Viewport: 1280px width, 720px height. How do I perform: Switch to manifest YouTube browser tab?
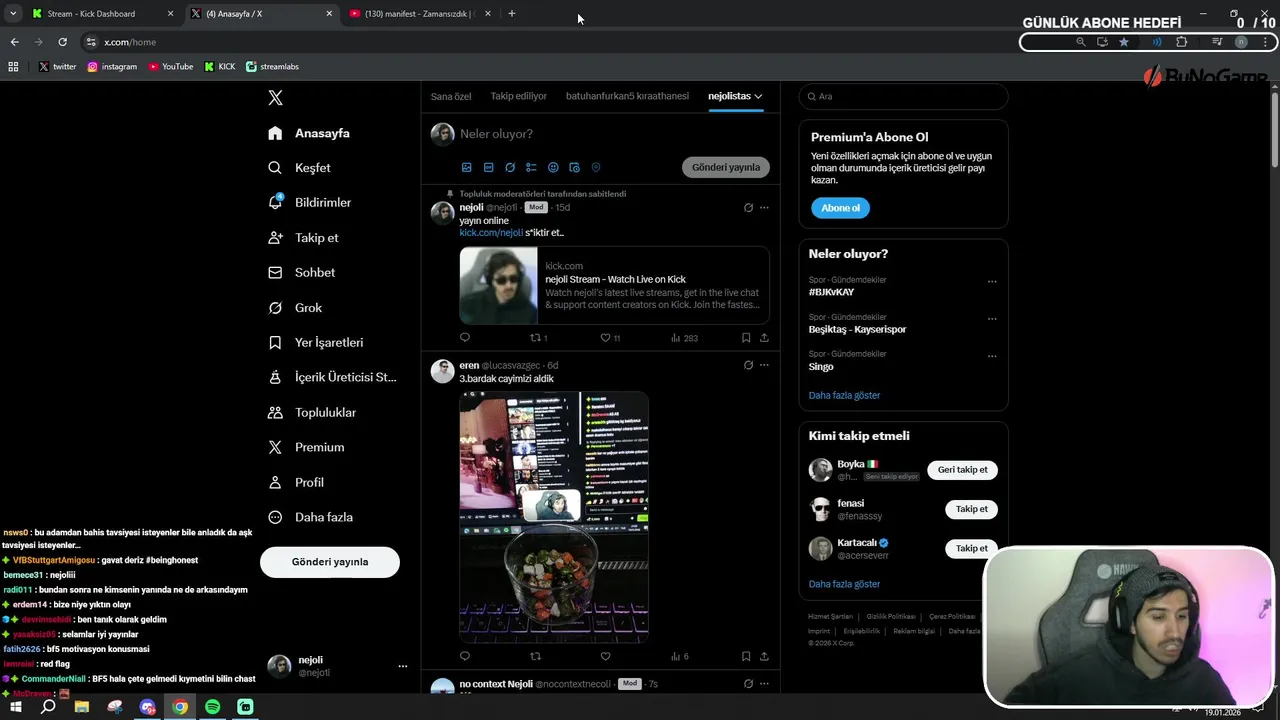[419, 14]
